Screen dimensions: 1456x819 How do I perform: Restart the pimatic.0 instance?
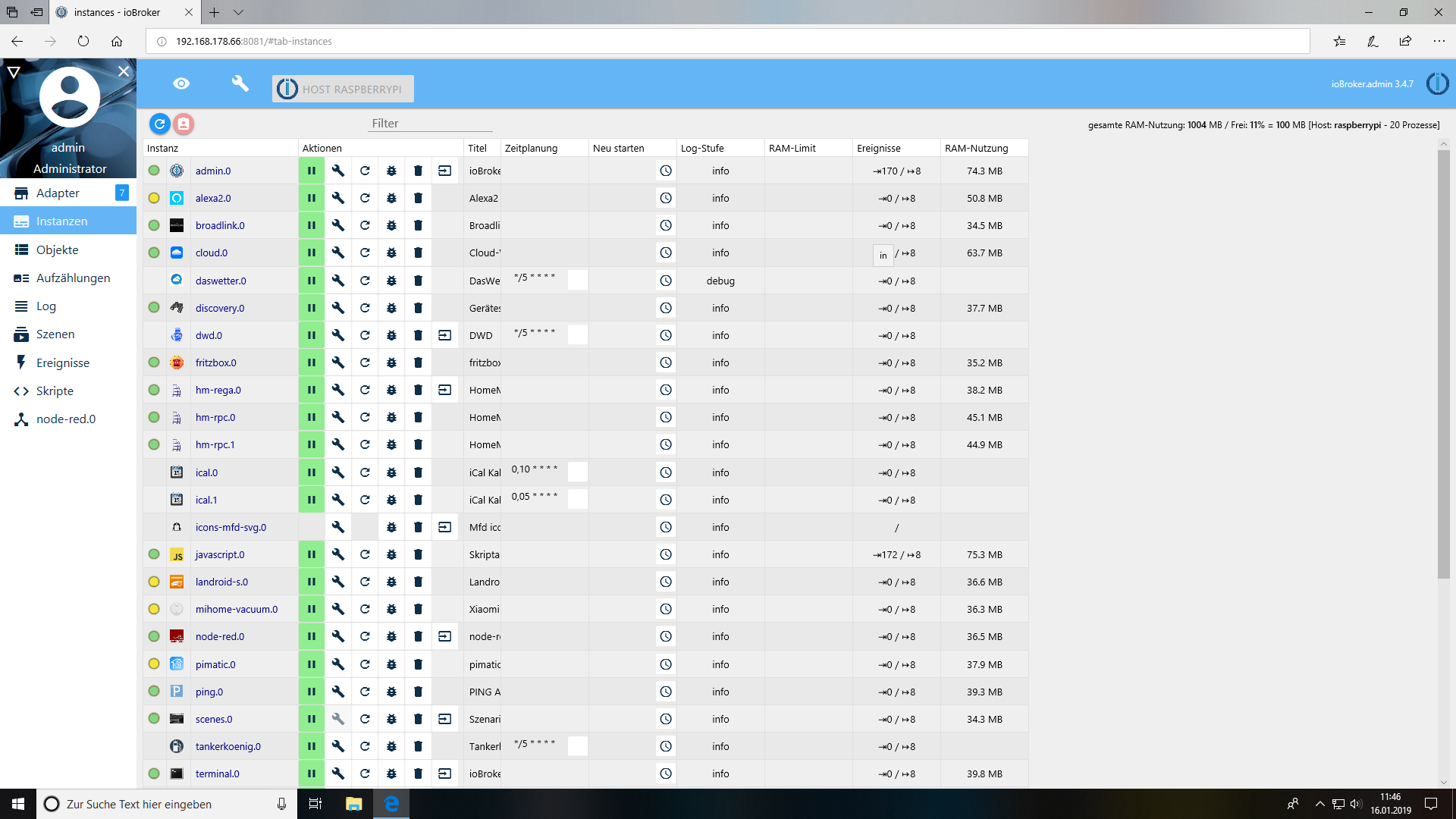[x=365, y=664]
